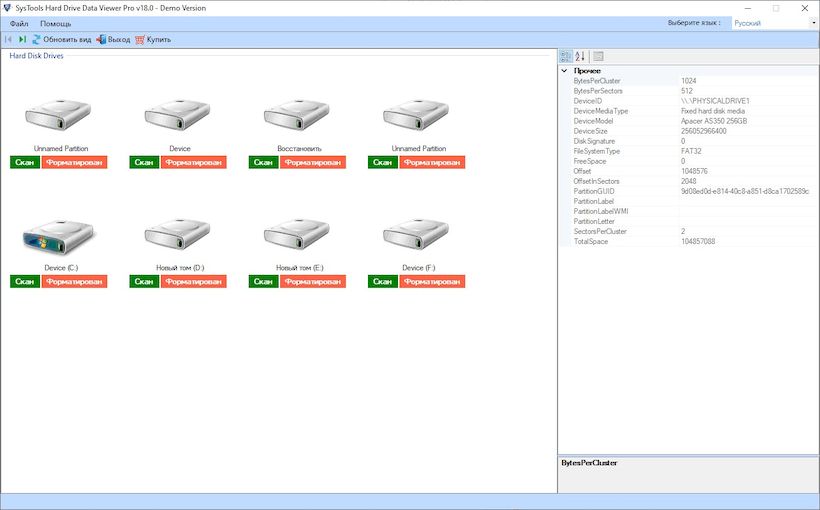Image resolution: width=820 pixels, height=510 pixels.
Task: Select the first Unnamed Partition drive icon
Action: click(x=58, y=115)
